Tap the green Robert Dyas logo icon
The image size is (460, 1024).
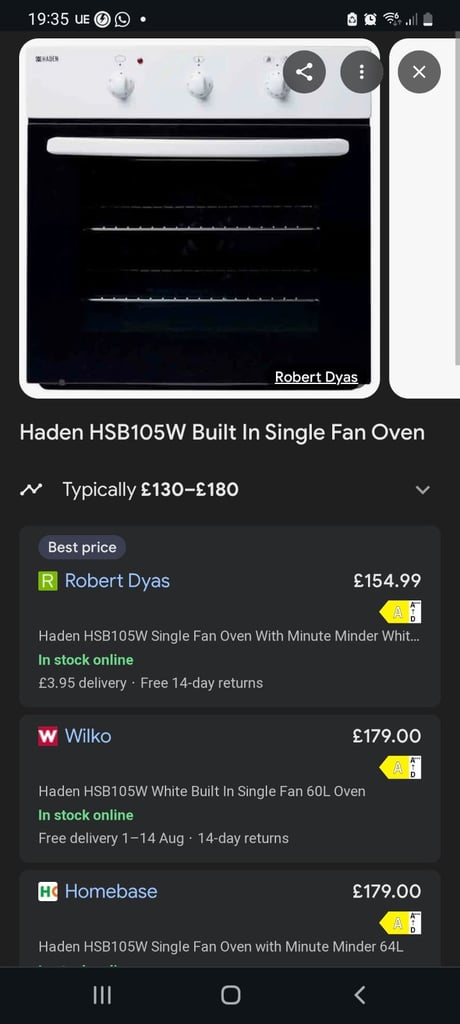click(x=48, y=581)
